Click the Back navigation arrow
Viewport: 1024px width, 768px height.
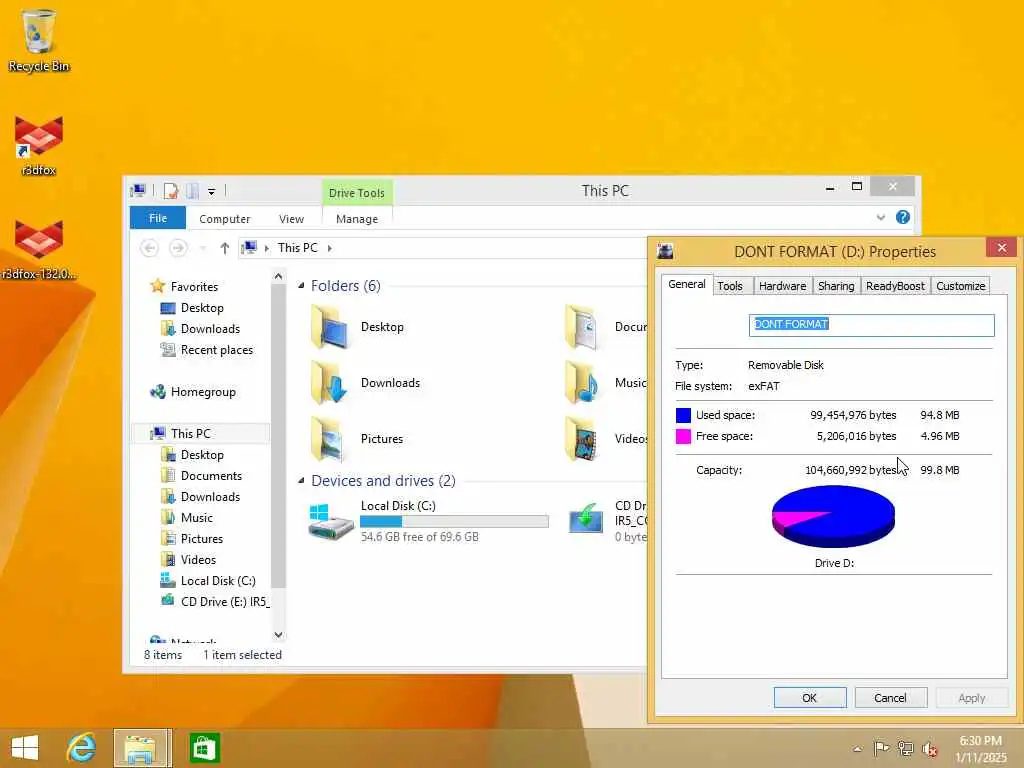pyautogui.click(x=150, y=248)
